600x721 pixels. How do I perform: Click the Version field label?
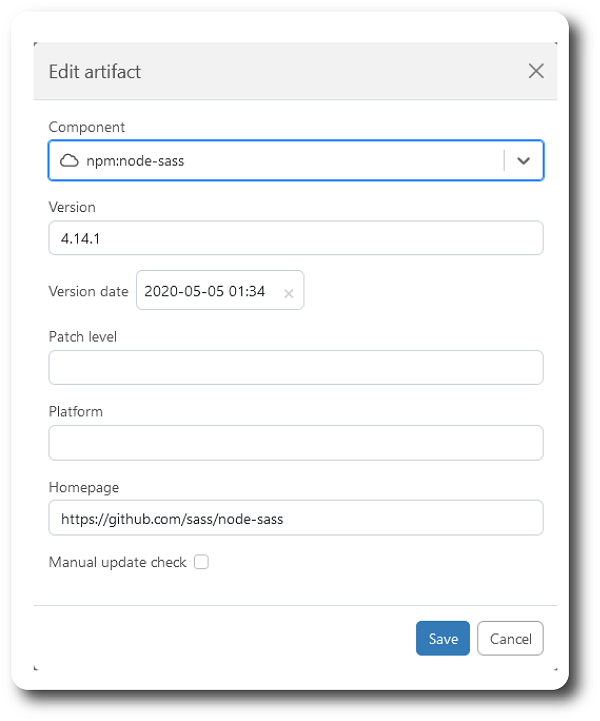(x=72, y=207)
